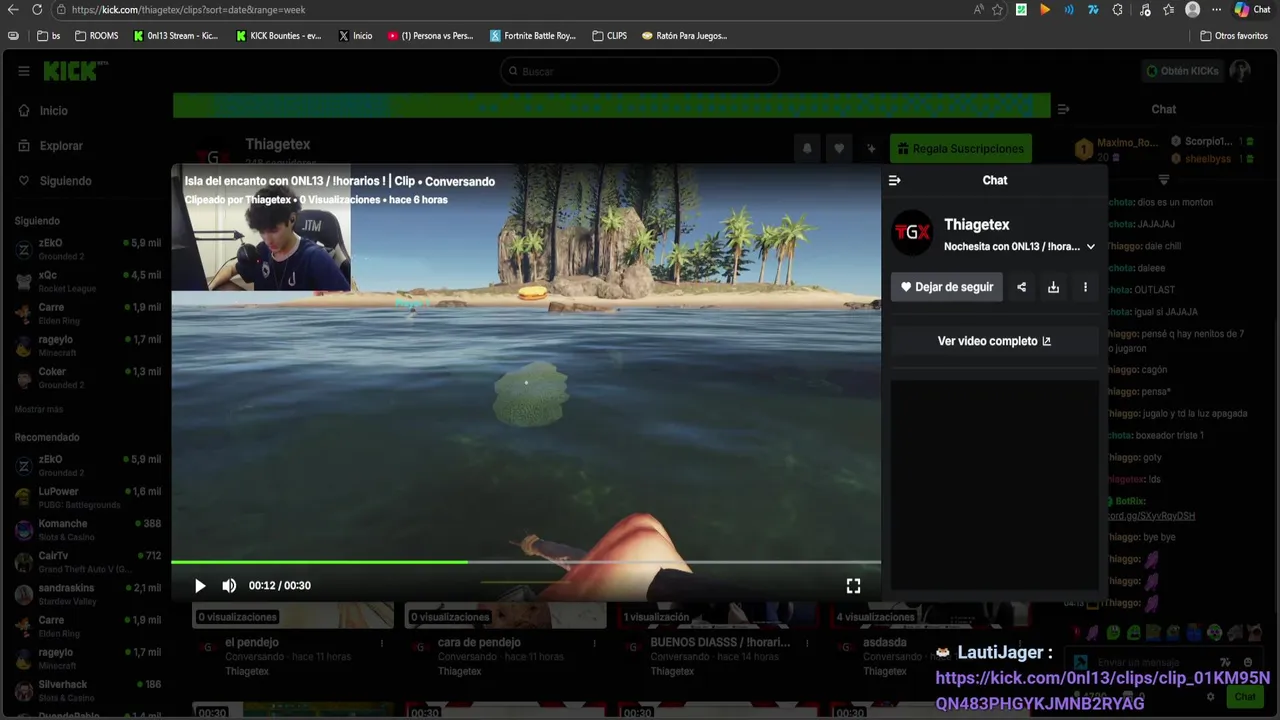Viewport: 1280px width, 720px height.
Task: Open Coker channel in following list
Action: [x=87, y=377]
